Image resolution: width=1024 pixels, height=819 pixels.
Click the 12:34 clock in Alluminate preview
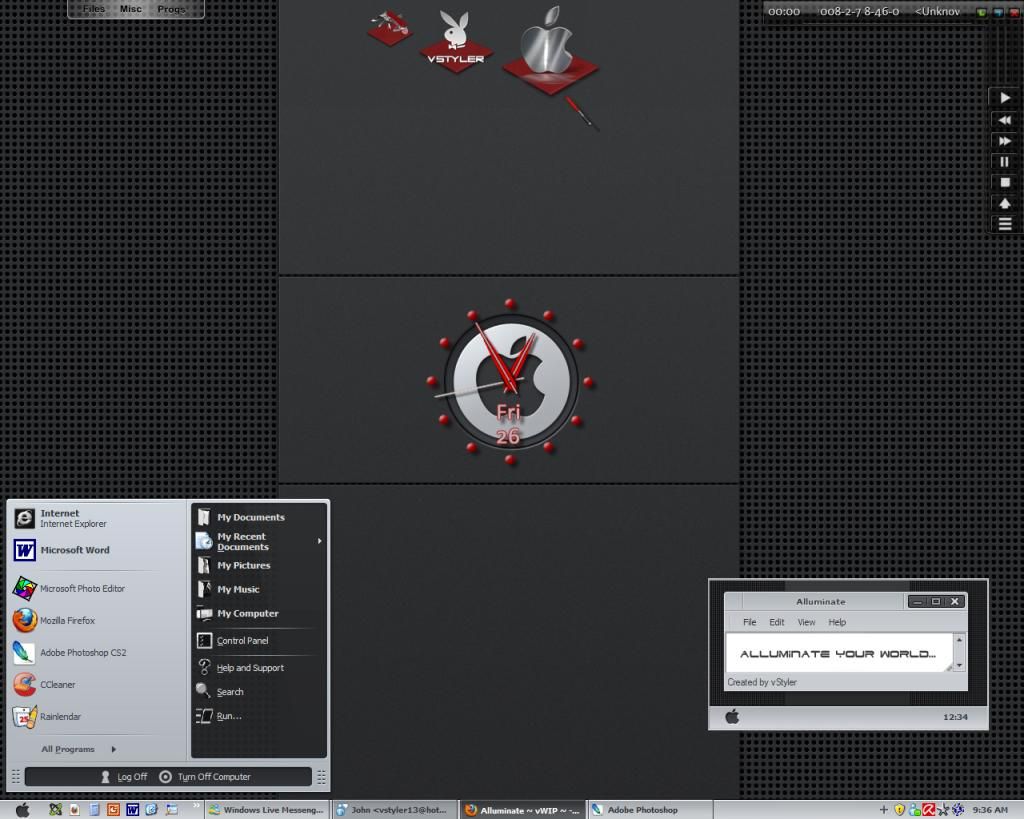click(955, 717)
